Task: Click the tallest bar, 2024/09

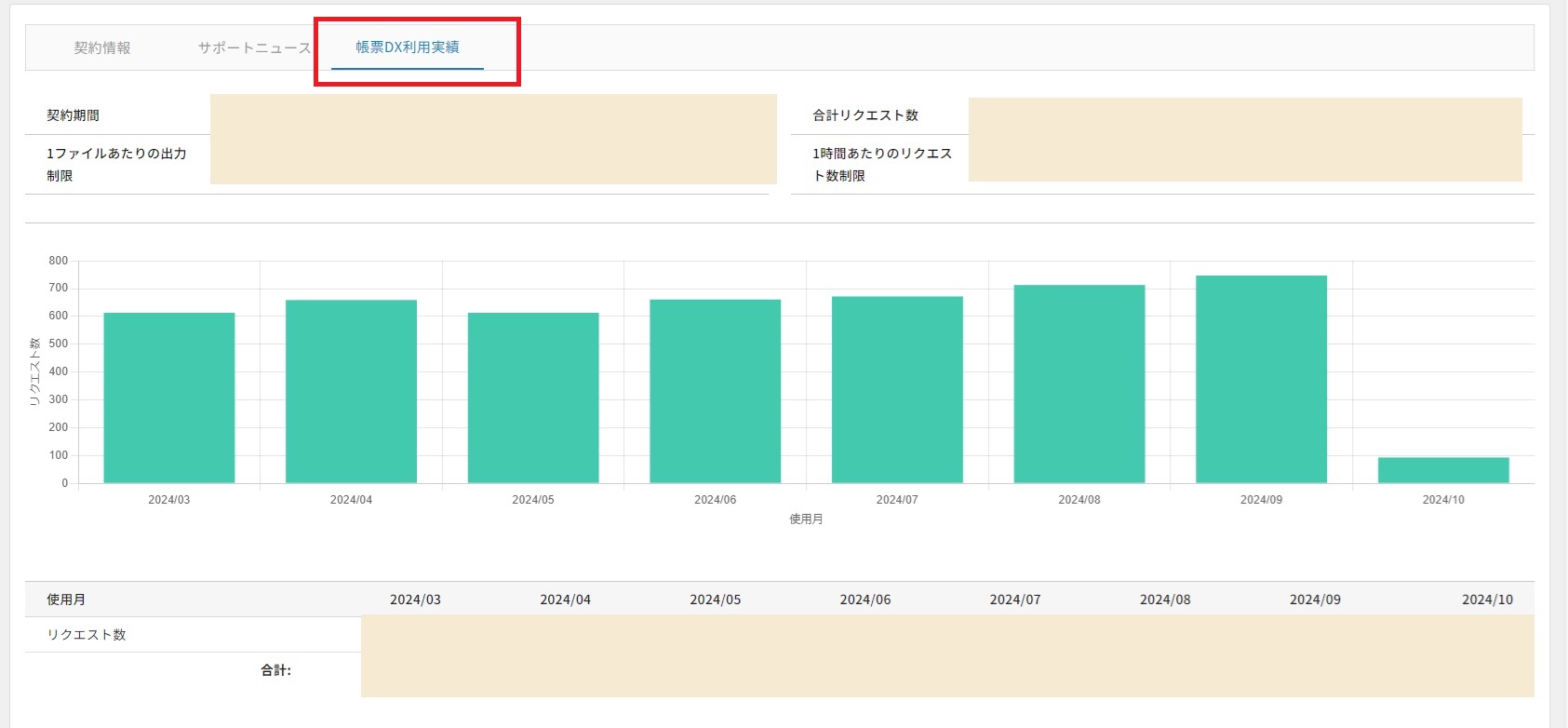Action: coord(1261,379)
